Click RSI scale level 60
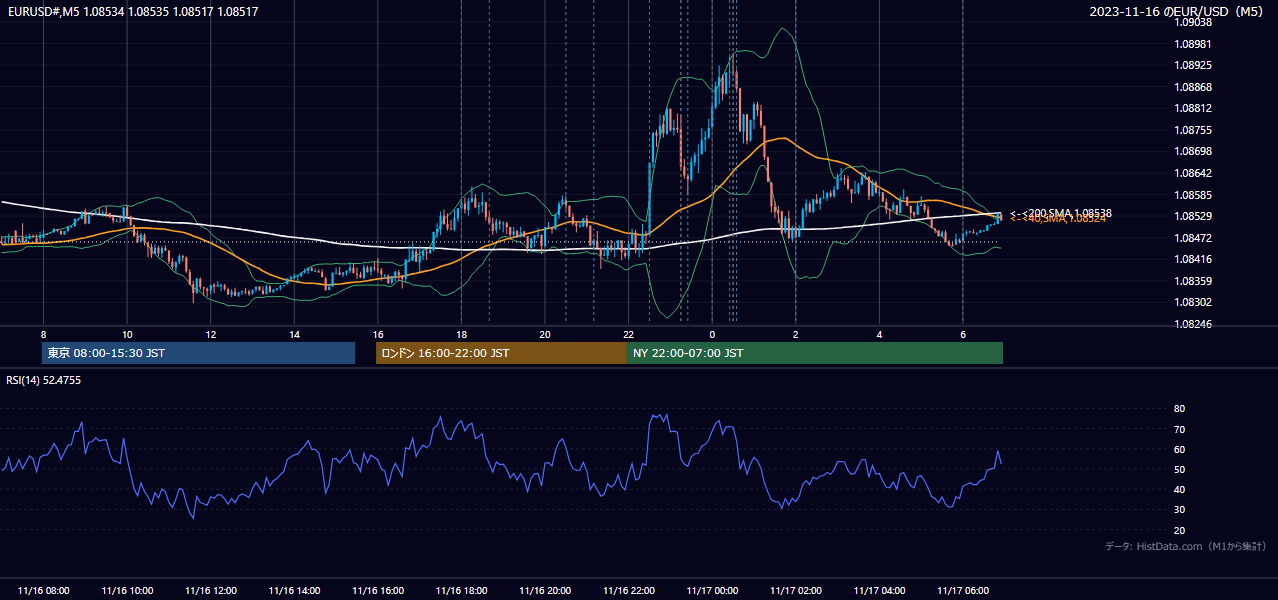 [1180, 449]
